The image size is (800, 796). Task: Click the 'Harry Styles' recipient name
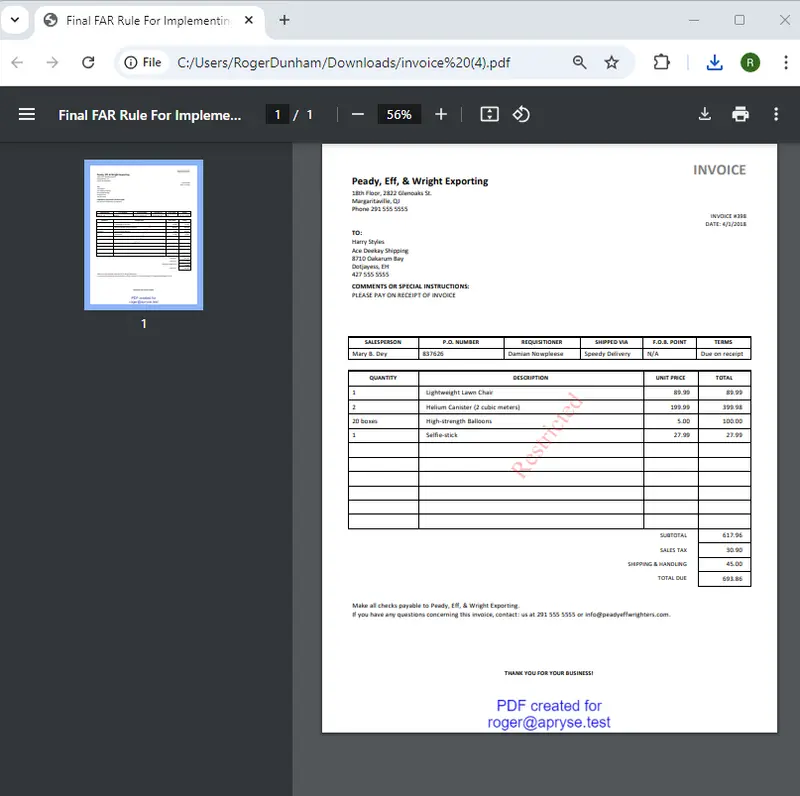pyautogui.click(x=368, y=242)
